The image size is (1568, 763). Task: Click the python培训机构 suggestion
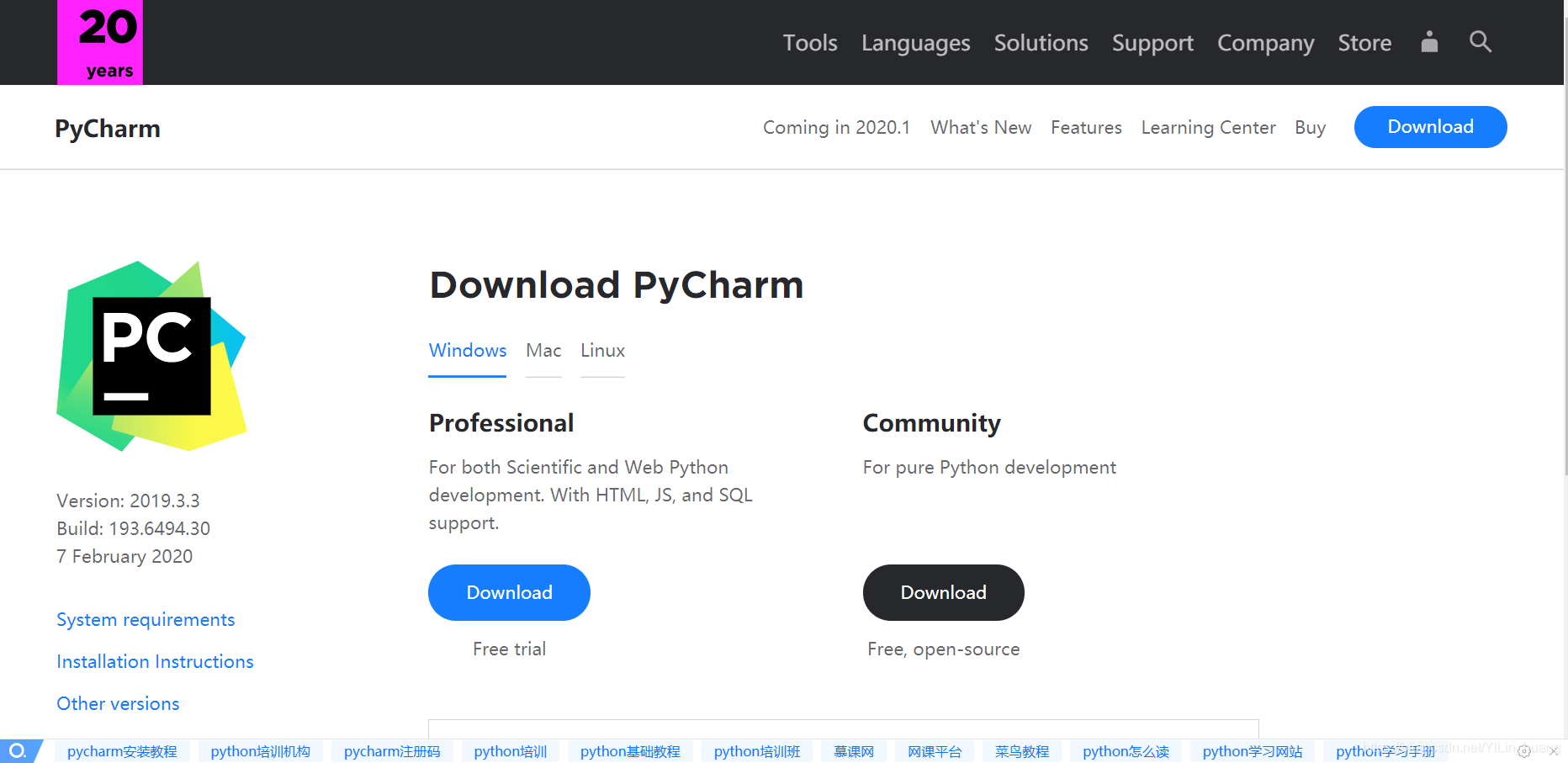260,751
